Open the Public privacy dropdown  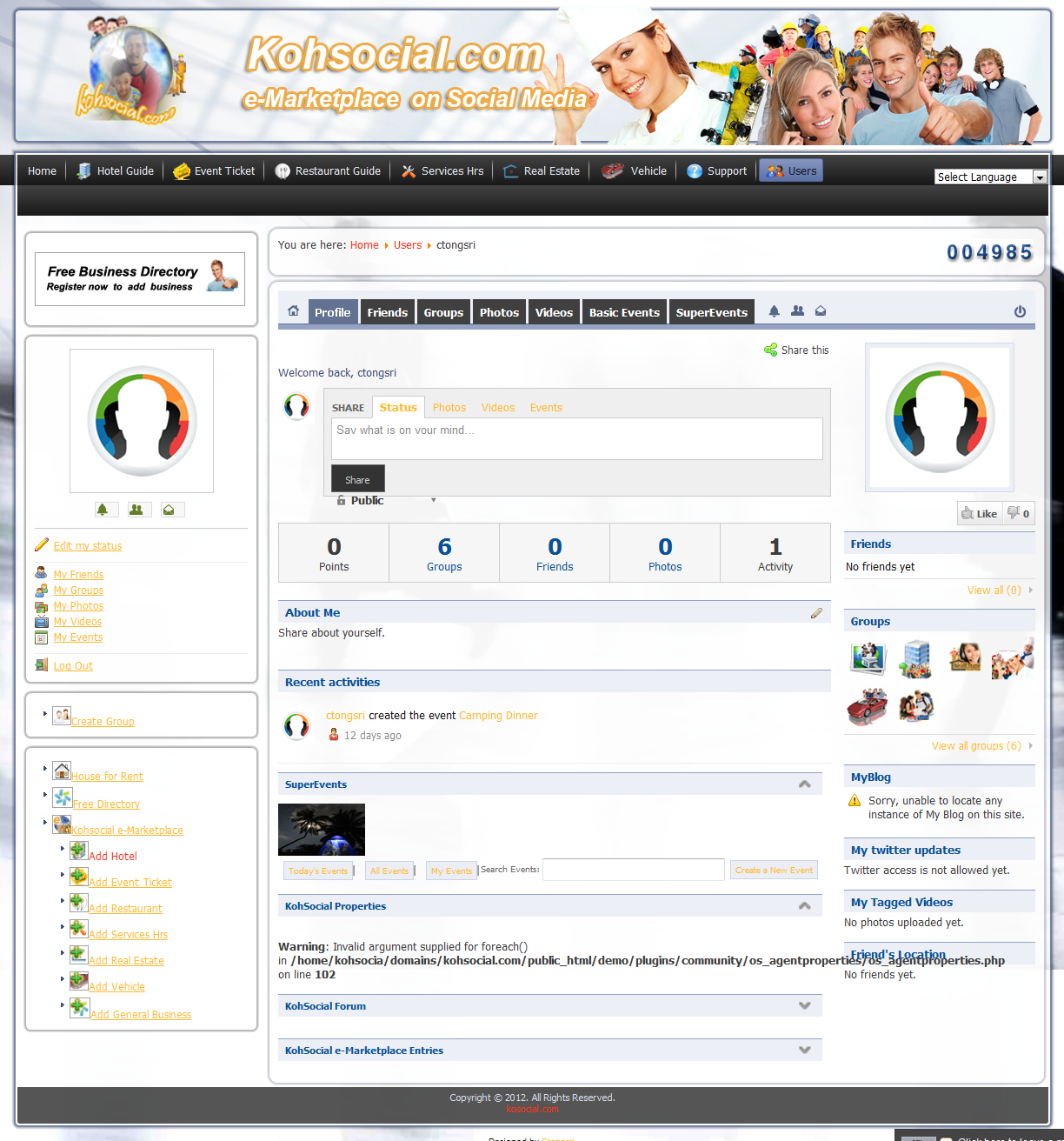tap(386, 500)
